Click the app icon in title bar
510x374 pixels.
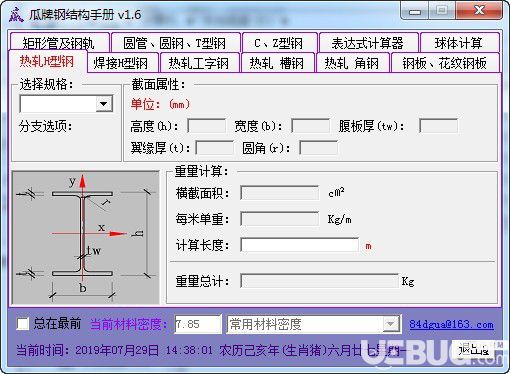[x=16, y=14]
